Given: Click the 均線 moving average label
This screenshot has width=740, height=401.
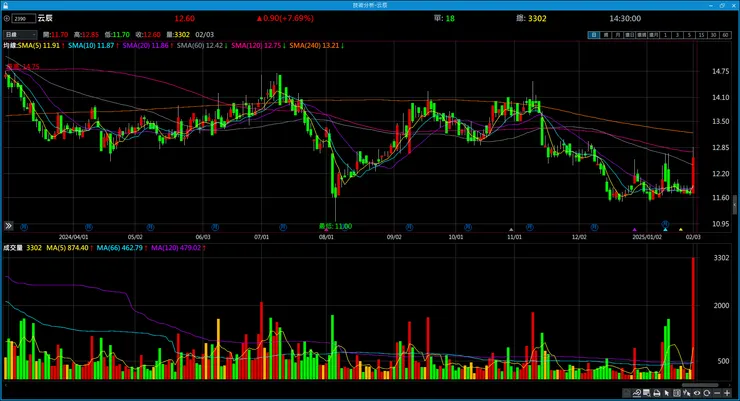Looking at the screenshot, I should pos(10,46).
